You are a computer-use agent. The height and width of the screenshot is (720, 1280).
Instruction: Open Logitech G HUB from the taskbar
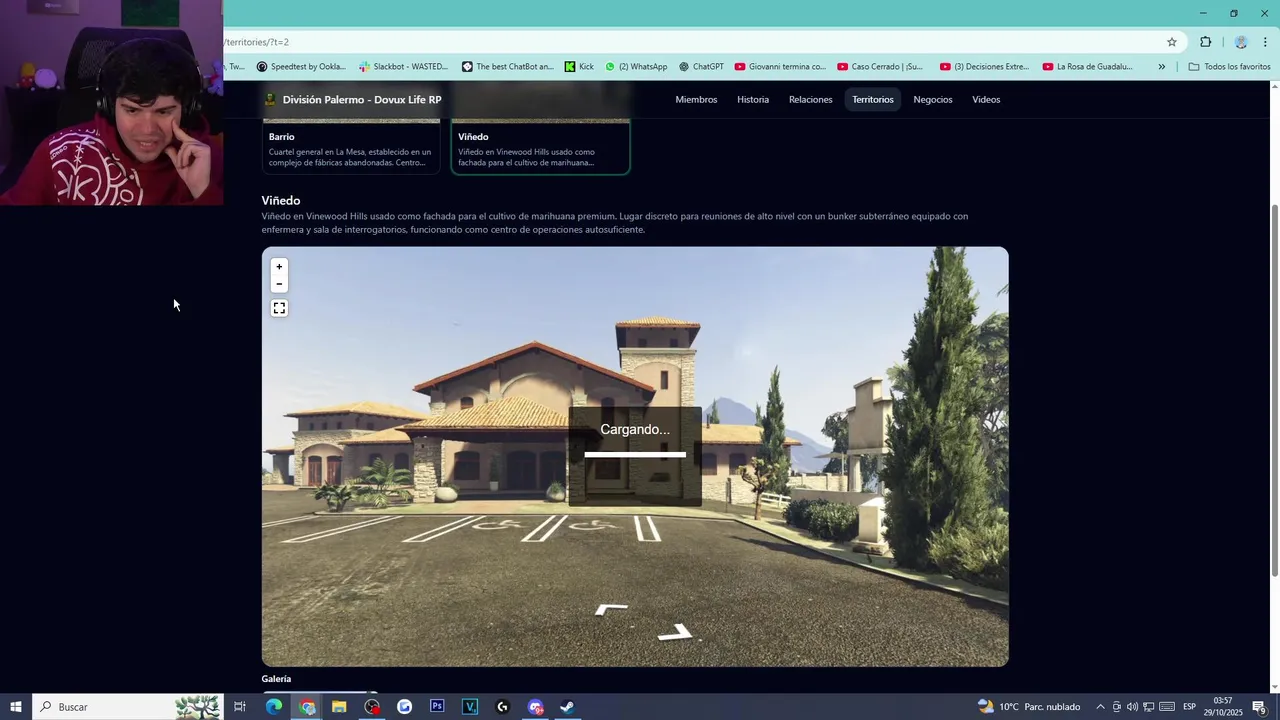[502, 707]
